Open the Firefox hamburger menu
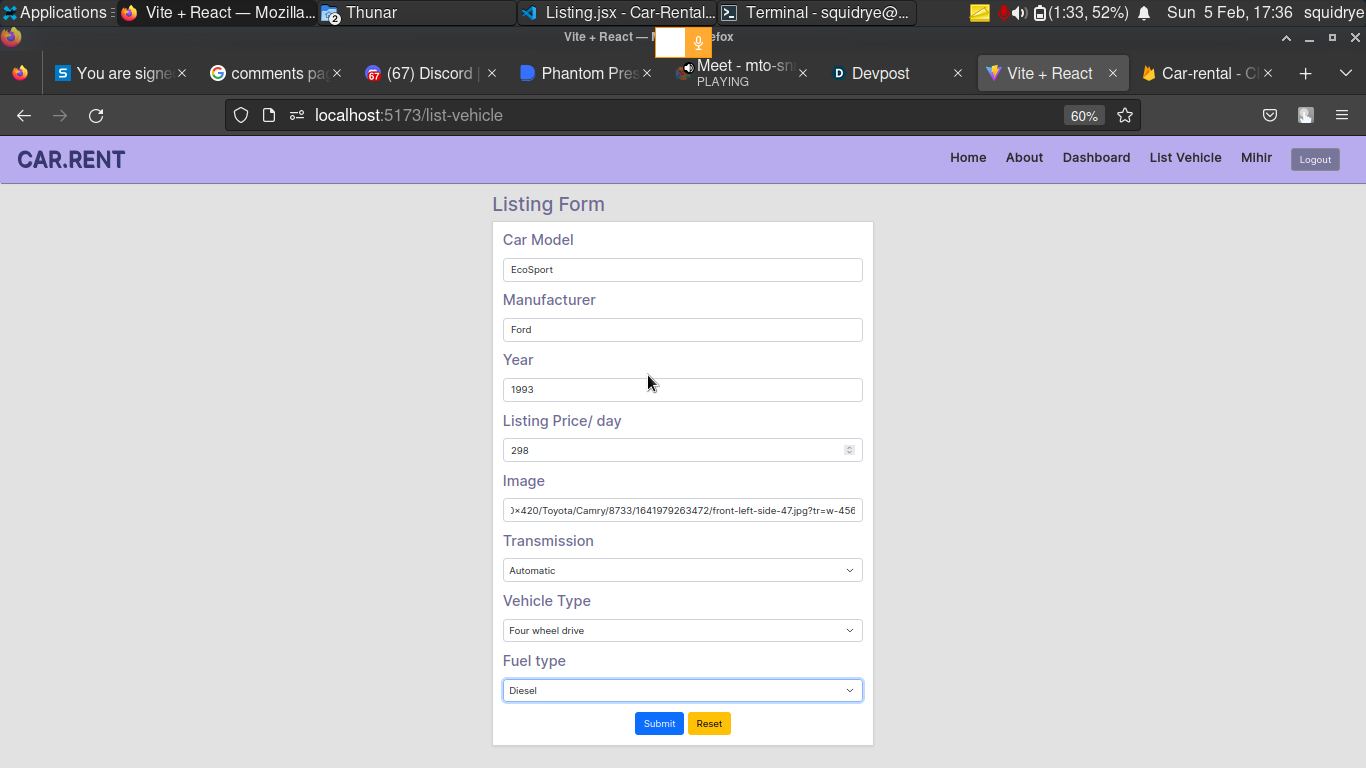The image size is (1366, 768). coord(1342,115)
